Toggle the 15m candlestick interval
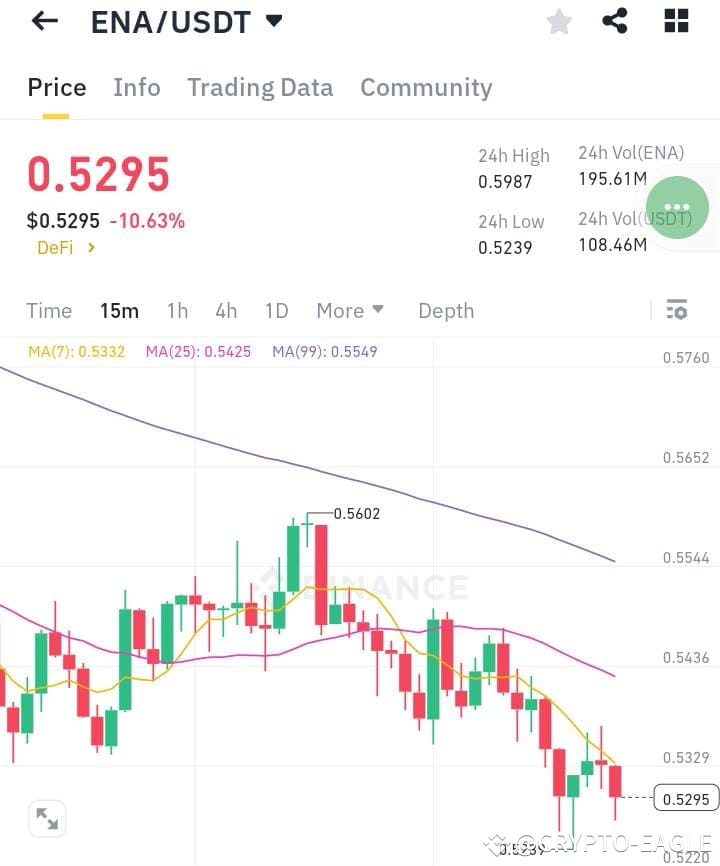Image resolution: width=720 pixels, height=866 pixels. tap(120, 310)
